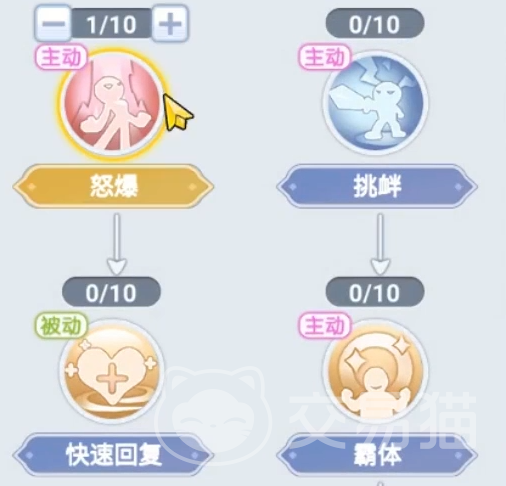Increase 怒爆 level with plus button

click(x=170, y=24)
